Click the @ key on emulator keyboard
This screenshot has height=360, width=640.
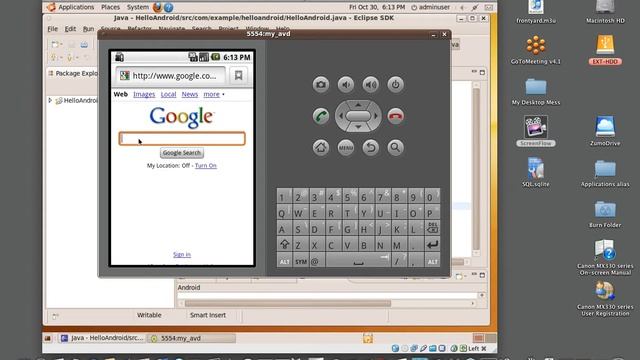[x=316, y=261]
